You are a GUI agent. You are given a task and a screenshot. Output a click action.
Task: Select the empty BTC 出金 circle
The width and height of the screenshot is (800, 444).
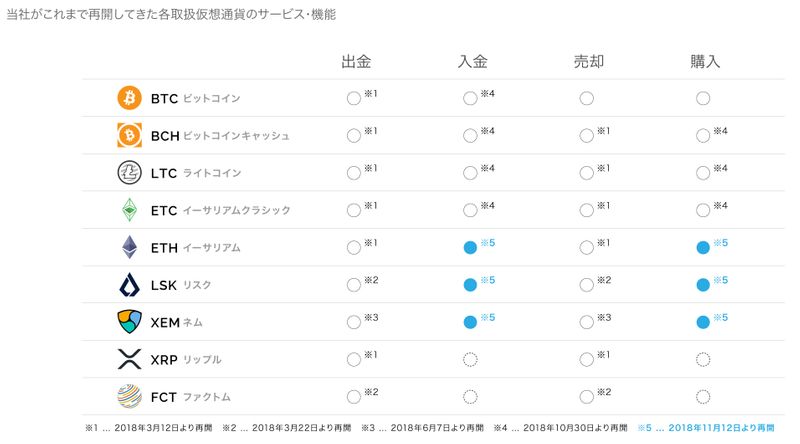pos(353,98)
